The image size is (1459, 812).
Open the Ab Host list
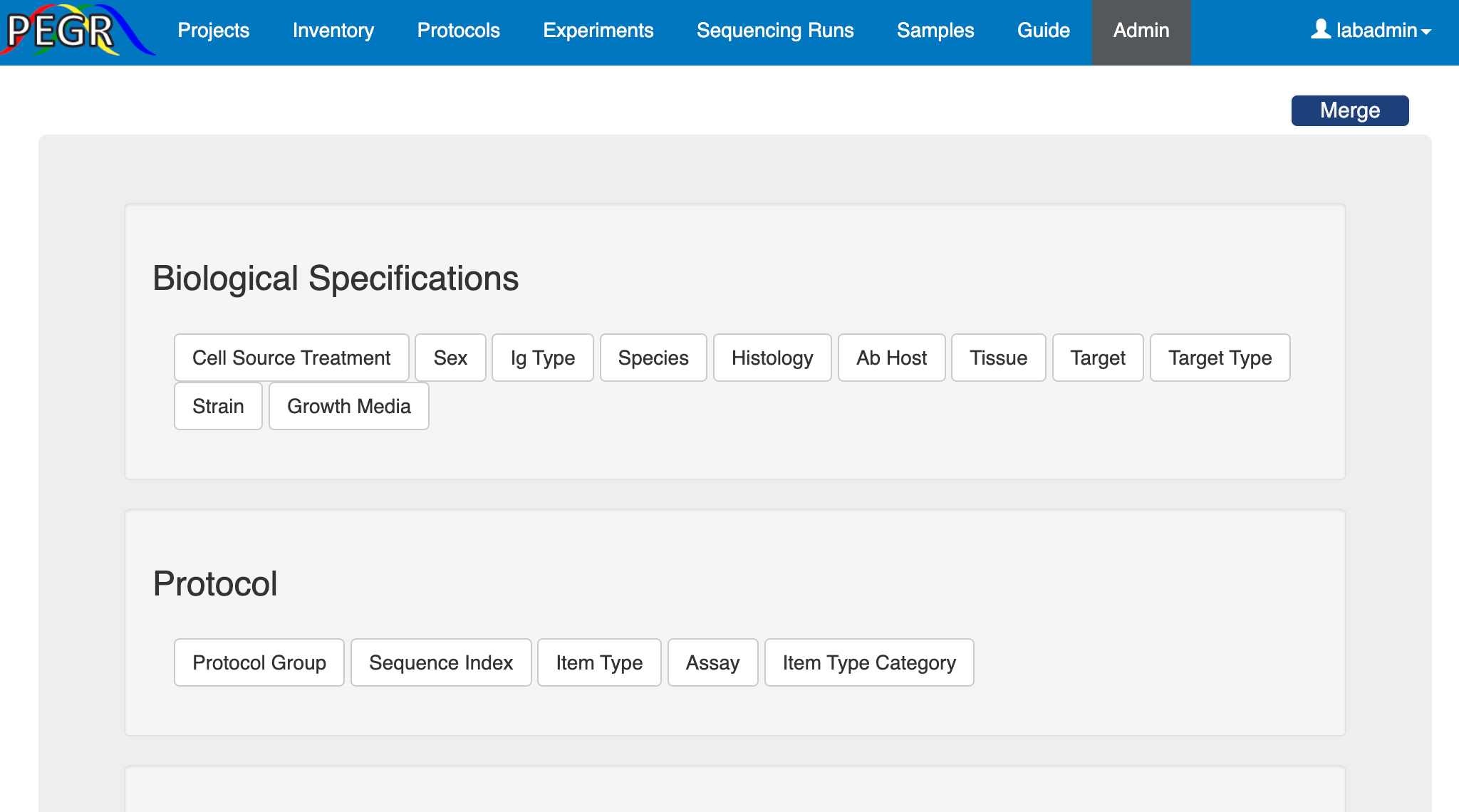click(x=891, y=358)
